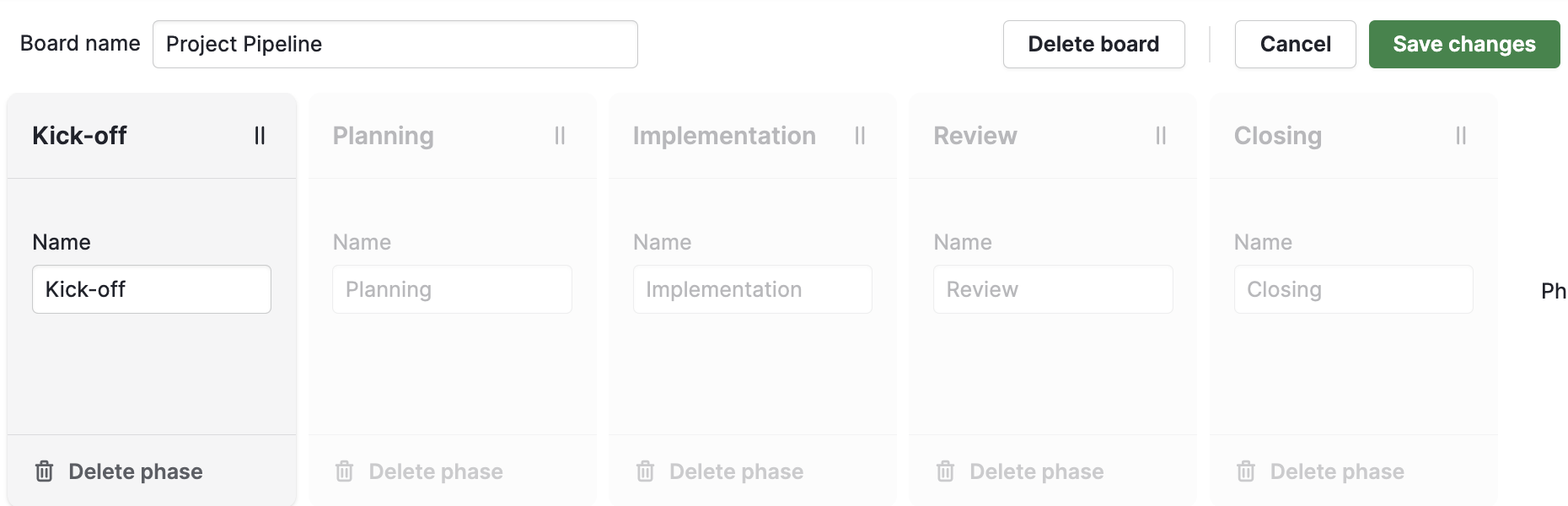Click the trash icon under Closing column

(x=1245, y=471)
